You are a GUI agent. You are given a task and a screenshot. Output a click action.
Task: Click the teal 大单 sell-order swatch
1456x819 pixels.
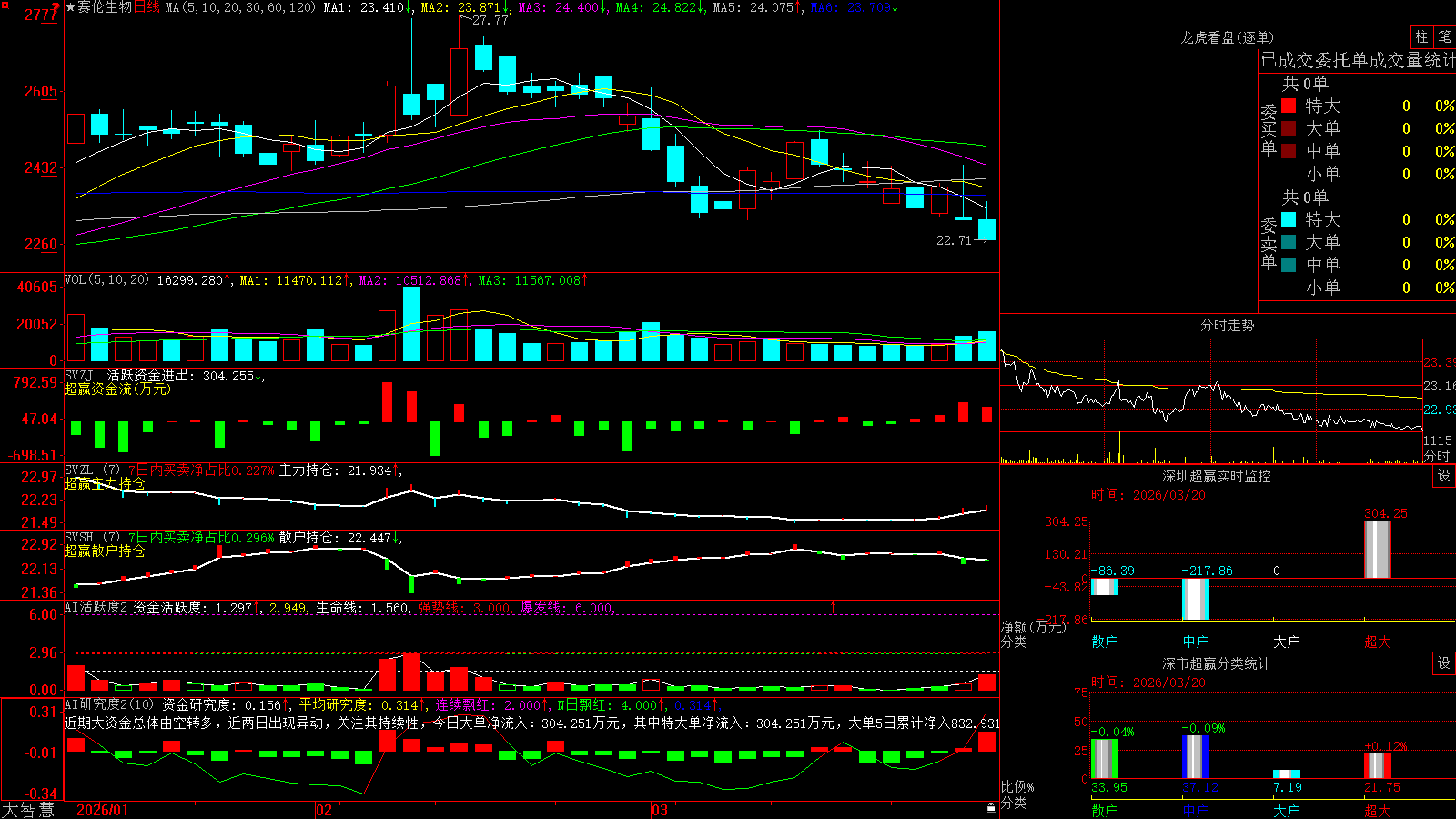[1289, 242]
